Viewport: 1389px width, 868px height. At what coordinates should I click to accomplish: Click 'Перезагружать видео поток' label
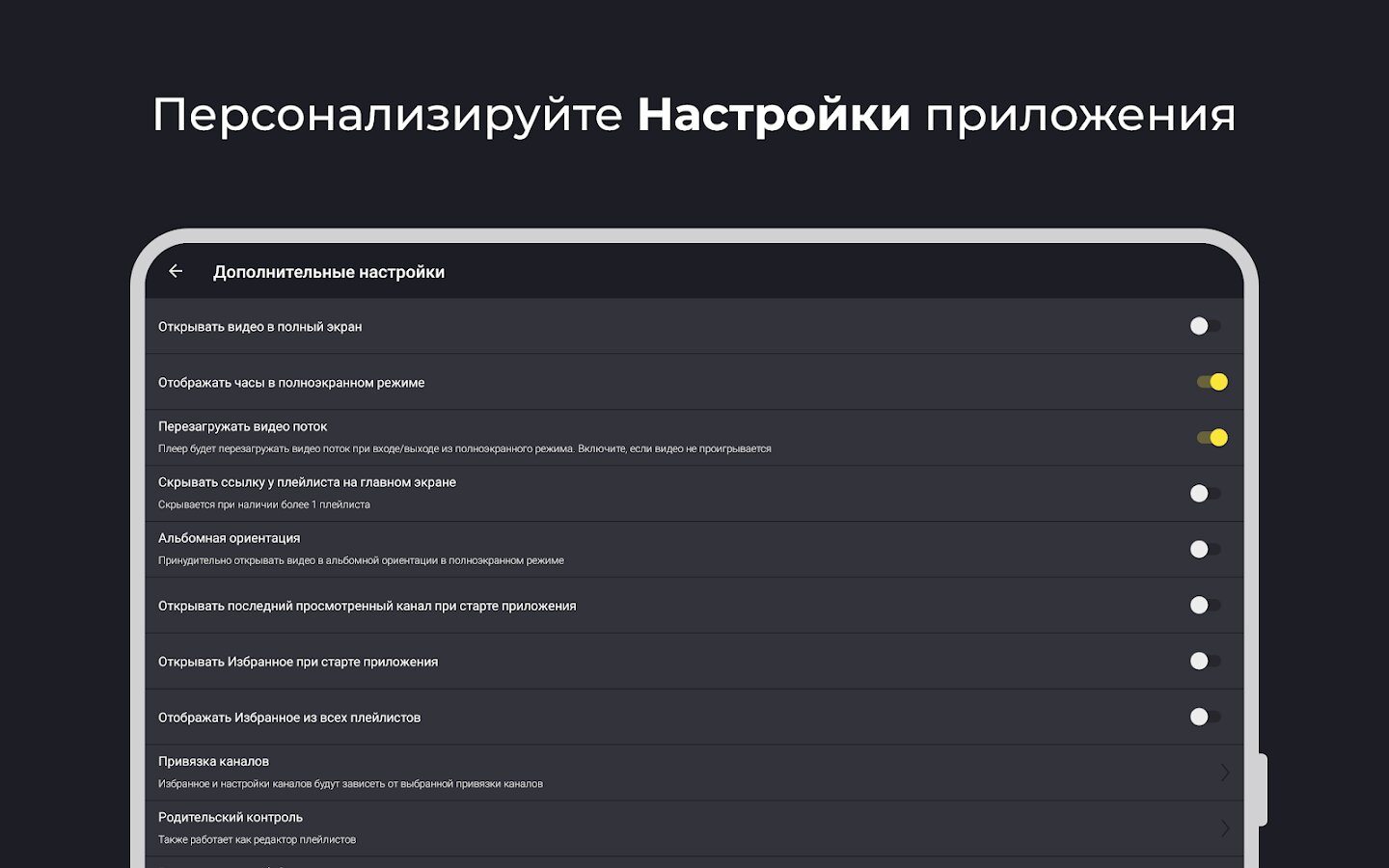[x=243, y=426]
